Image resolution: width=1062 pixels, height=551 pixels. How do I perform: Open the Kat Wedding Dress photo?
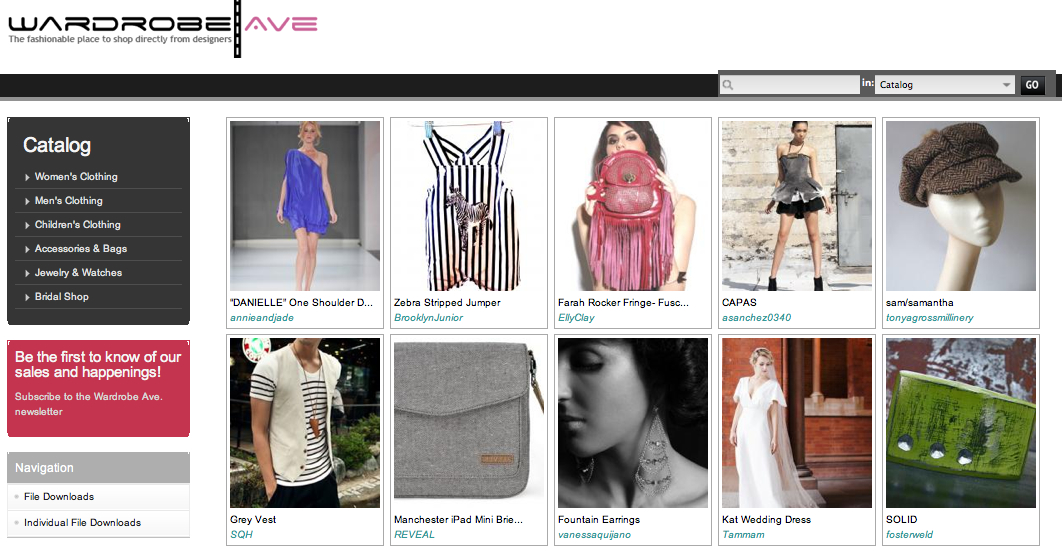(x=796, y=423)
